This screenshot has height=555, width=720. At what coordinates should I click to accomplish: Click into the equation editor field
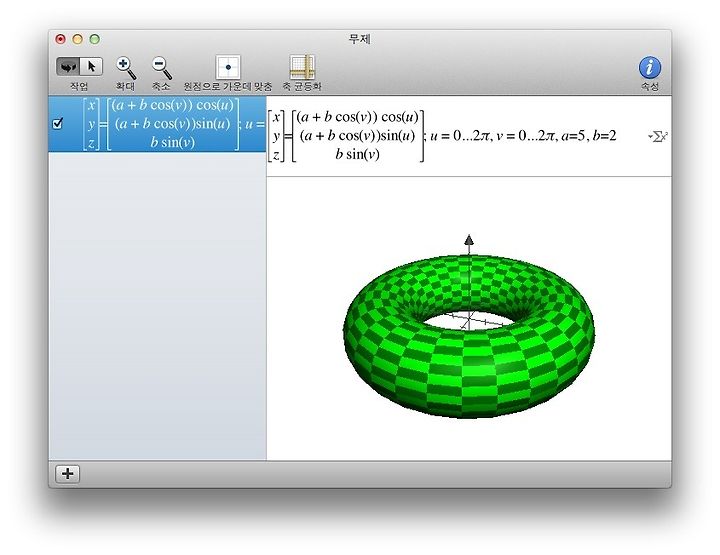click(x=468, y=136)
